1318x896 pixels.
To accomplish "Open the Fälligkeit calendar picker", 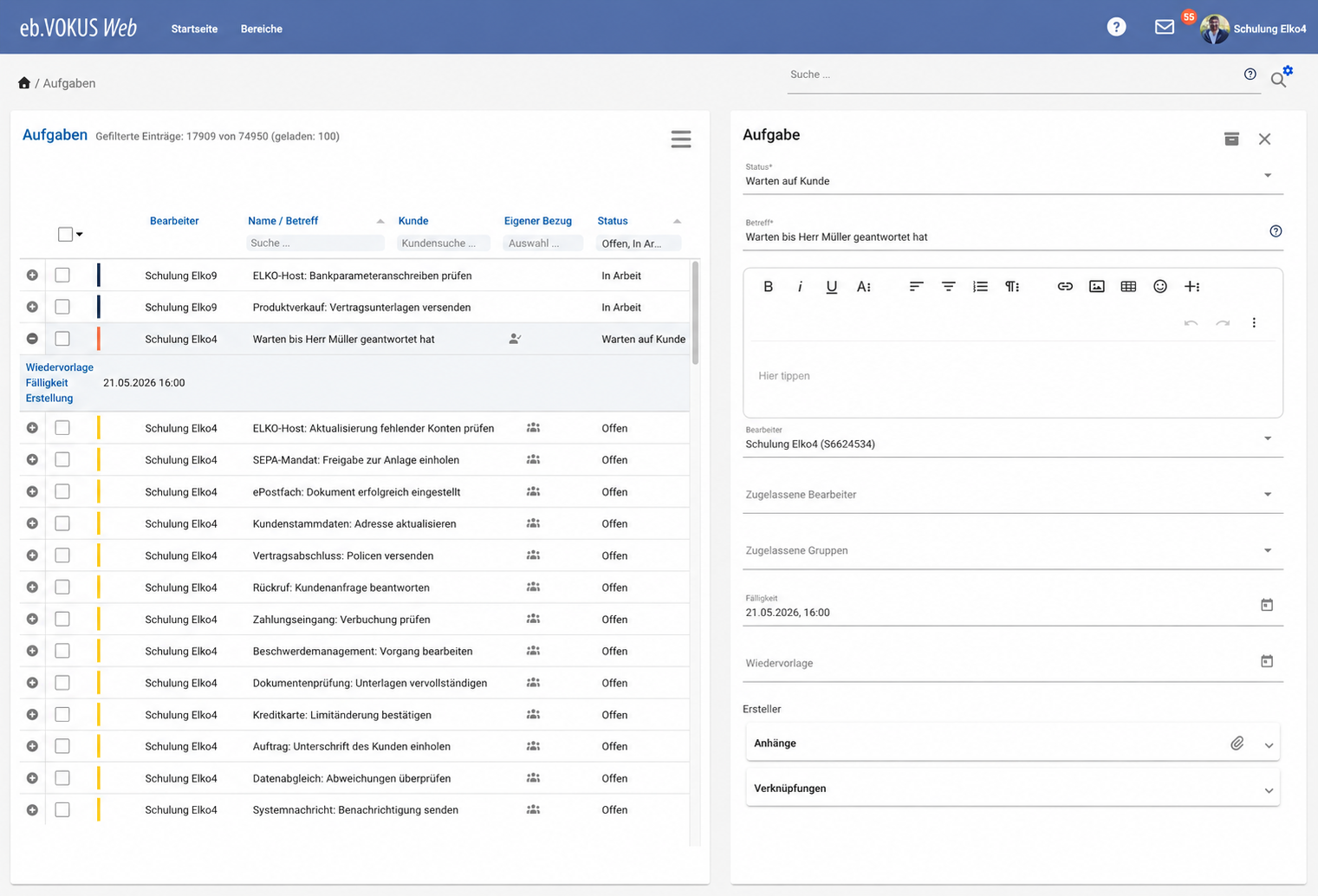I will pos(1267,605).
